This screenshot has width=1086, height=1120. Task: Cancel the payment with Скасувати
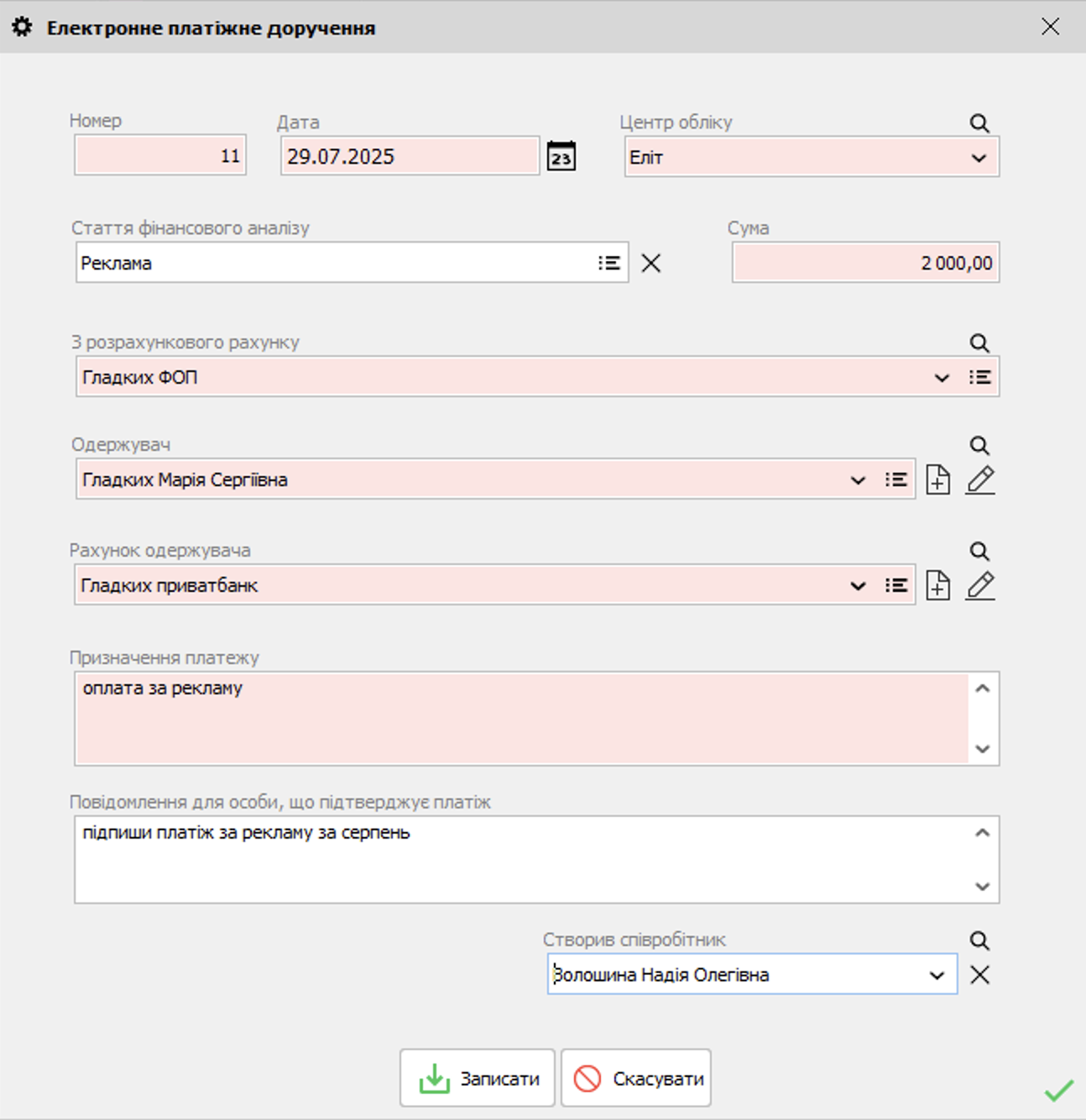tap(635, 1078)
